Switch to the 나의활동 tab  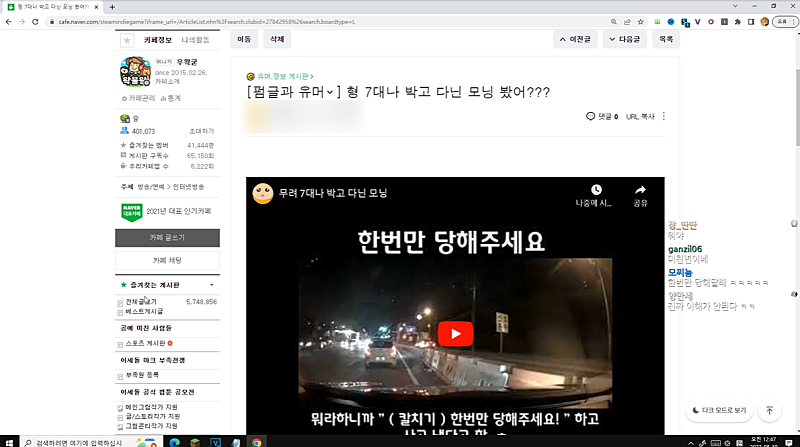click(x=196, y=41)
